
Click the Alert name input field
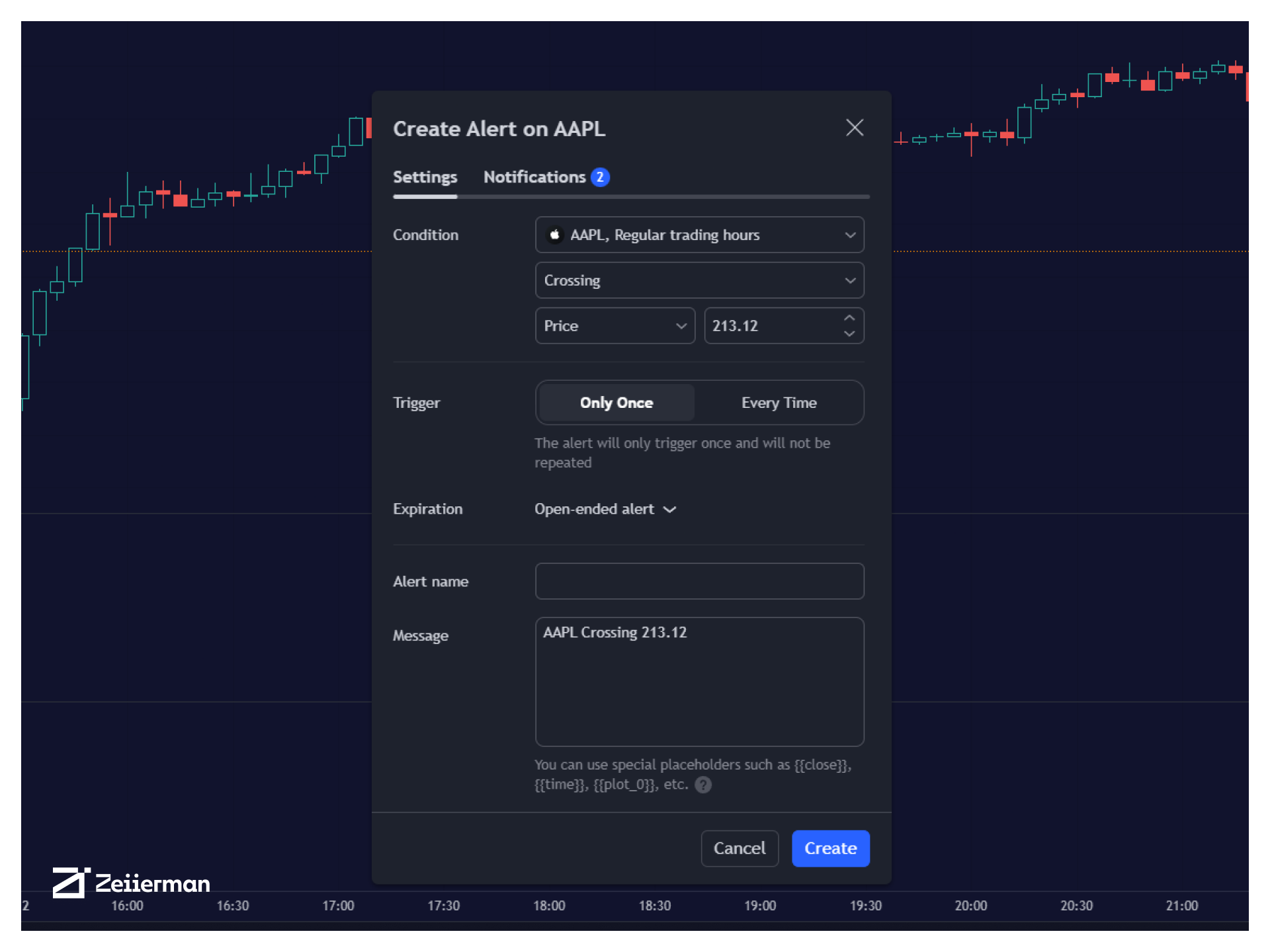pyautogui.click(x=699, y=581)
